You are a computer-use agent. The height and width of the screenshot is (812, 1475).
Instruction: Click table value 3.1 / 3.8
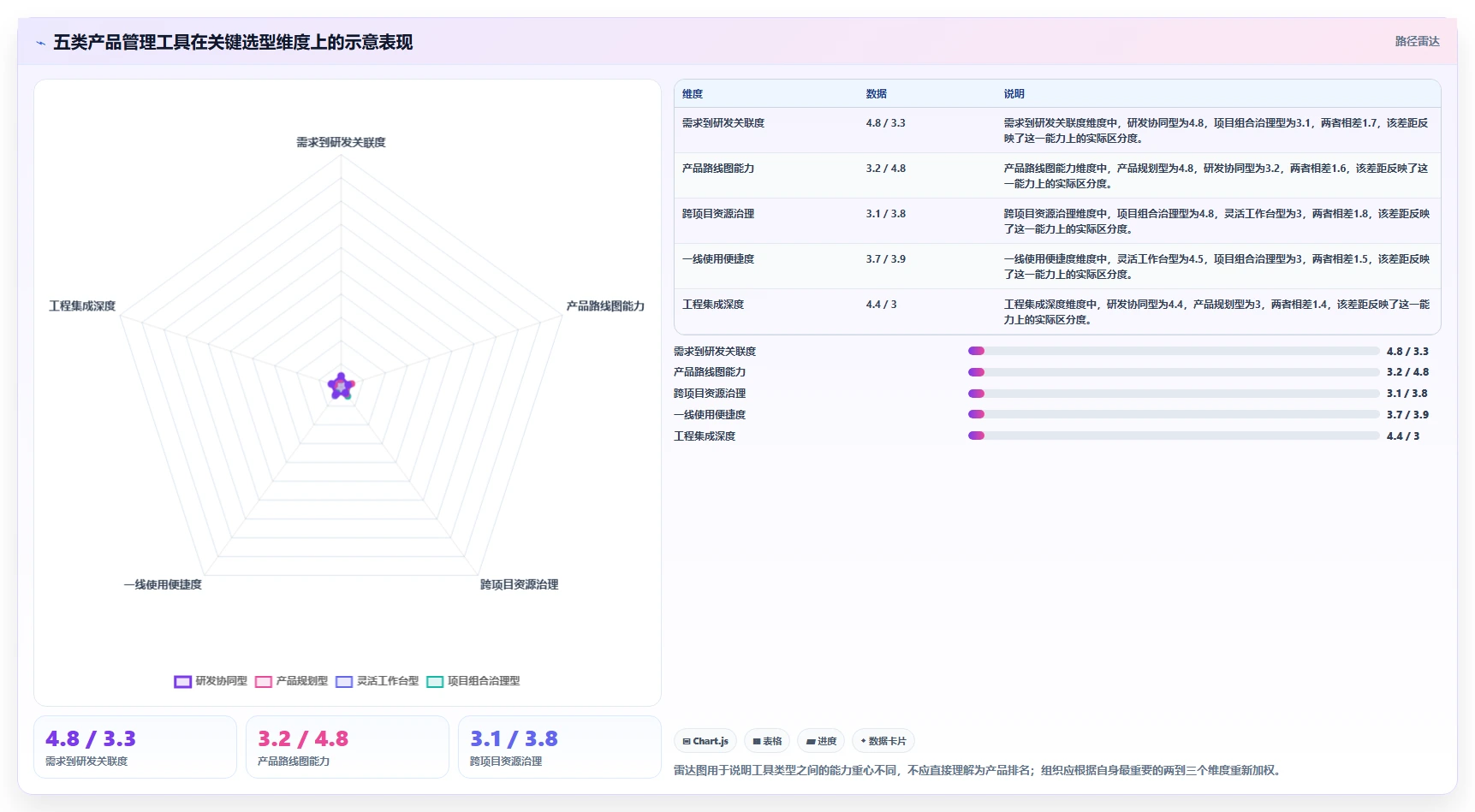coord(885,214)
